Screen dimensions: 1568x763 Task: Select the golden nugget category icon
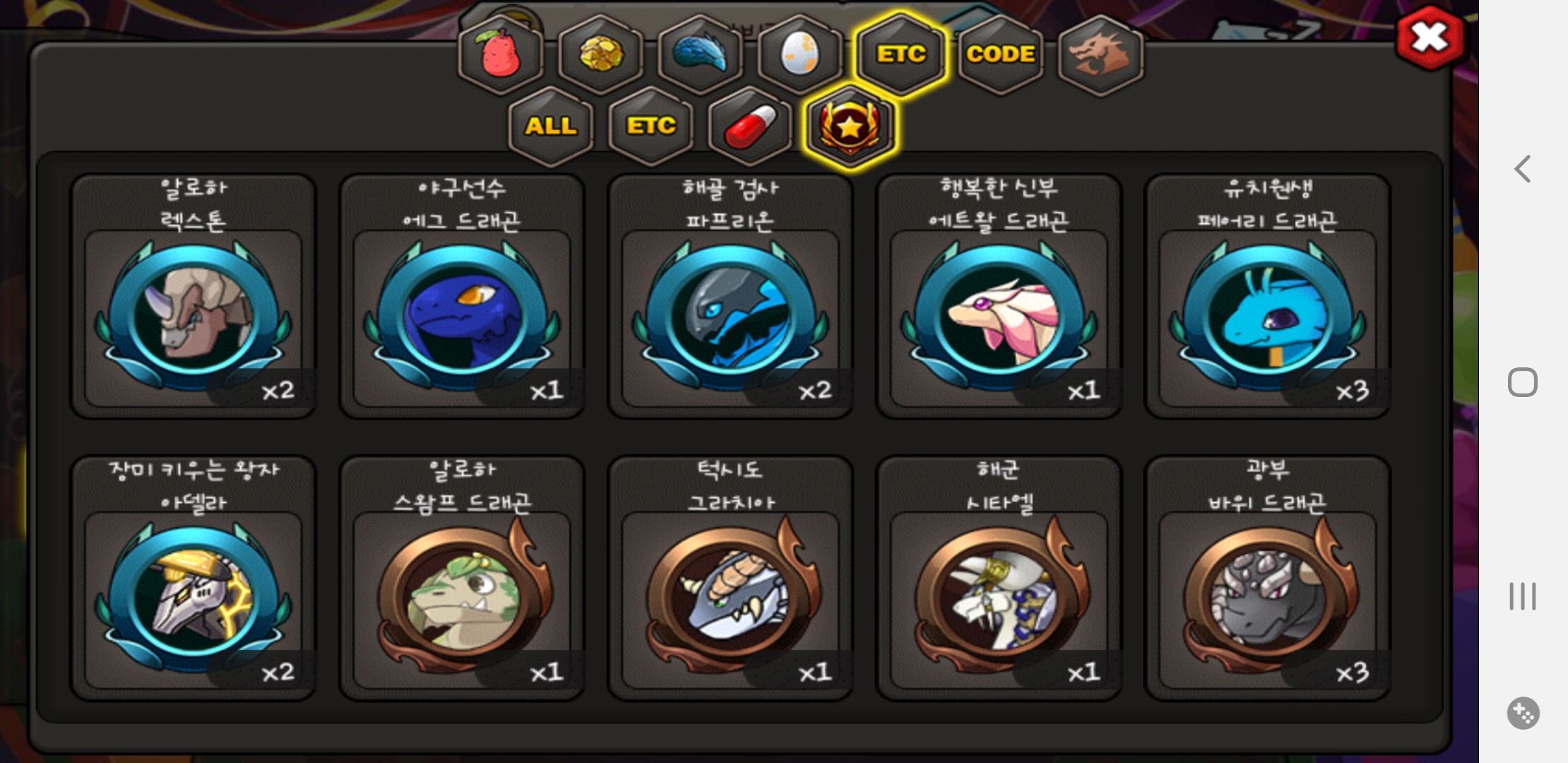click(x=601, y=54)
